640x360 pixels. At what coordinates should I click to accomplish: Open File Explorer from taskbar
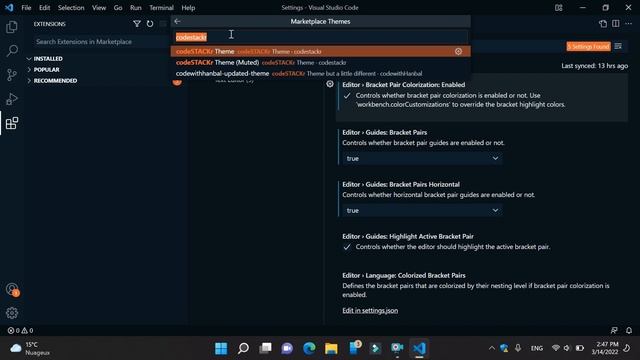pos(331,348)
